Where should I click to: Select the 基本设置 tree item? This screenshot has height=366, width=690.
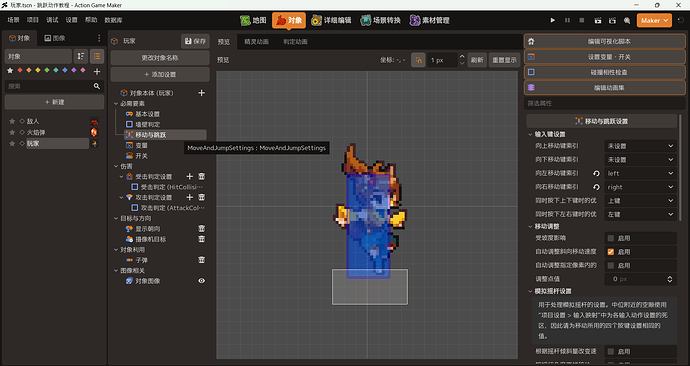(147, 114)
